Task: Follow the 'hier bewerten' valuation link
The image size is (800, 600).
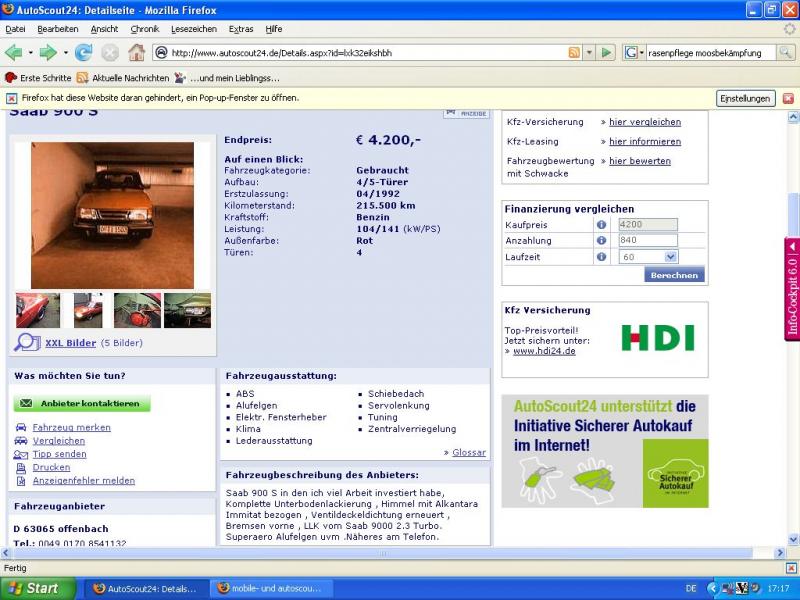Action: point(640,161)
